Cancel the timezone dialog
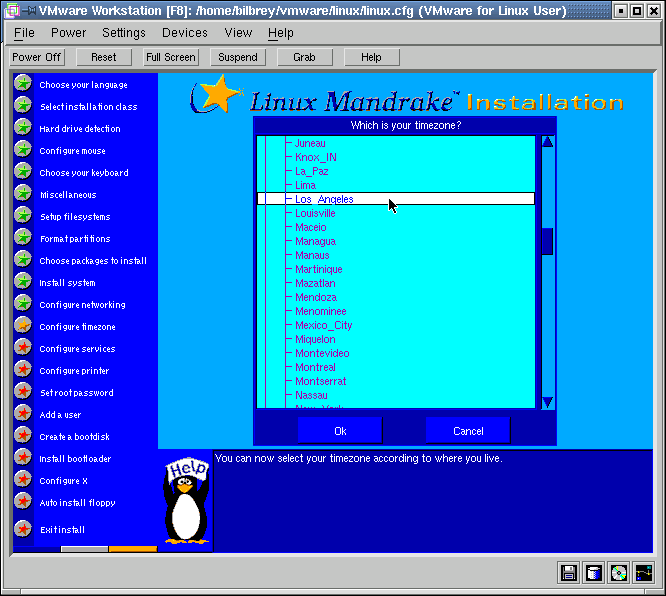The height and width of the screenshot is (596, 666). (x=468, y=431)
